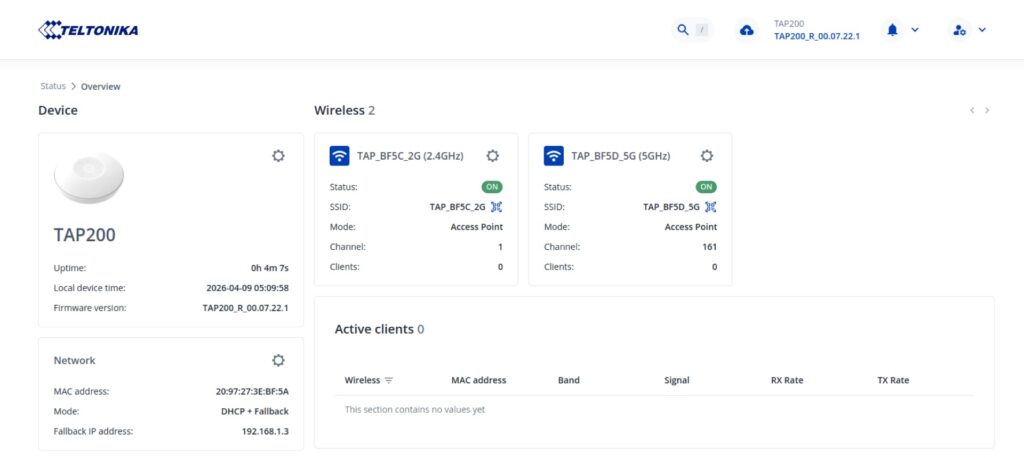The width and height of the screenshot is (1024, 458).
Task: Click the firmware cloud upload icon
Action: pyautogui.click(x=746, y=30)
